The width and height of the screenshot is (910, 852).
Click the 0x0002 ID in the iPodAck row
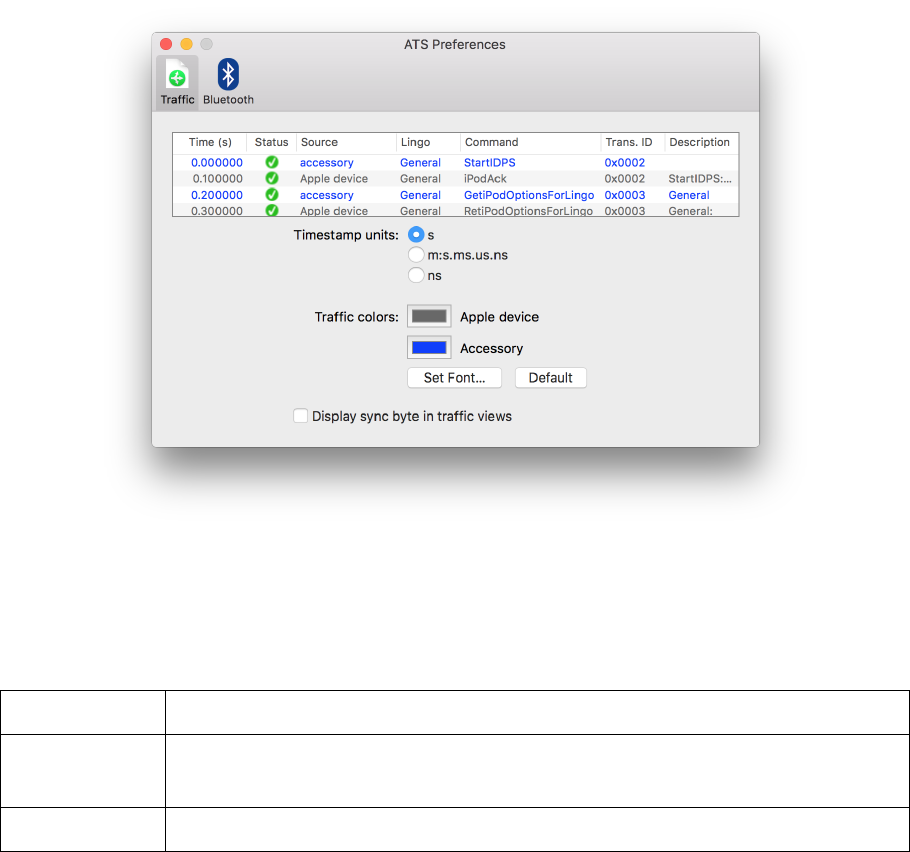[x=624, y=179]
